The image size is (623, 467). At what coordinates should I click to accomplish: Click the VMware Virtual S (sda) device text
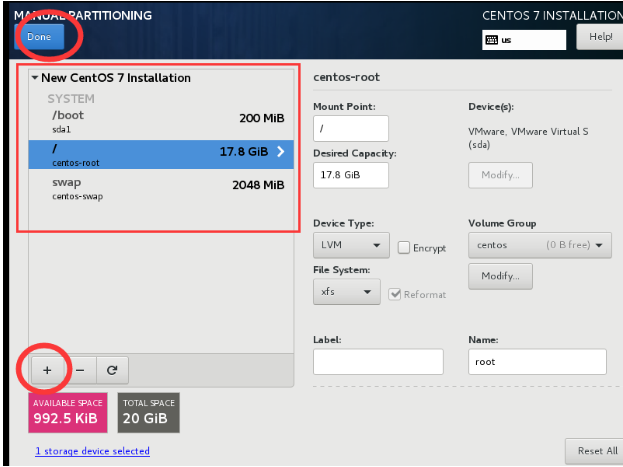[528, 138]
